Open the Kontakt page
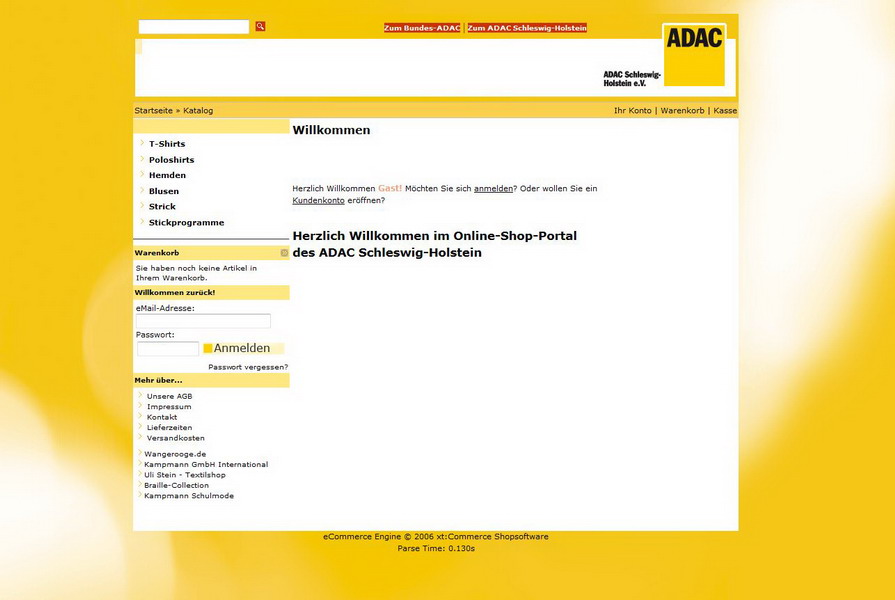The width and height of the screenshot is (895, 600). tap(162, 417)
